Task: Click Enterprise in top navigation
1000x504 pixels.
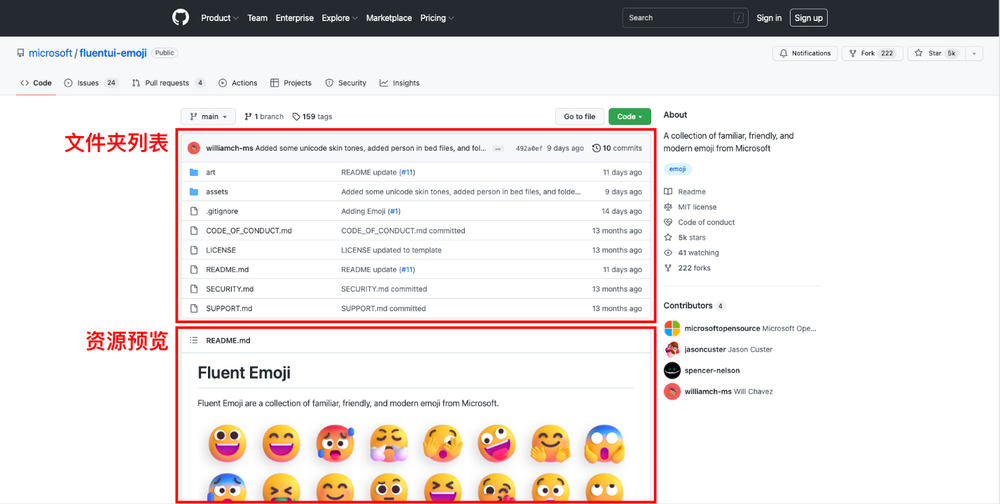Action: click(x=295, y=18)
